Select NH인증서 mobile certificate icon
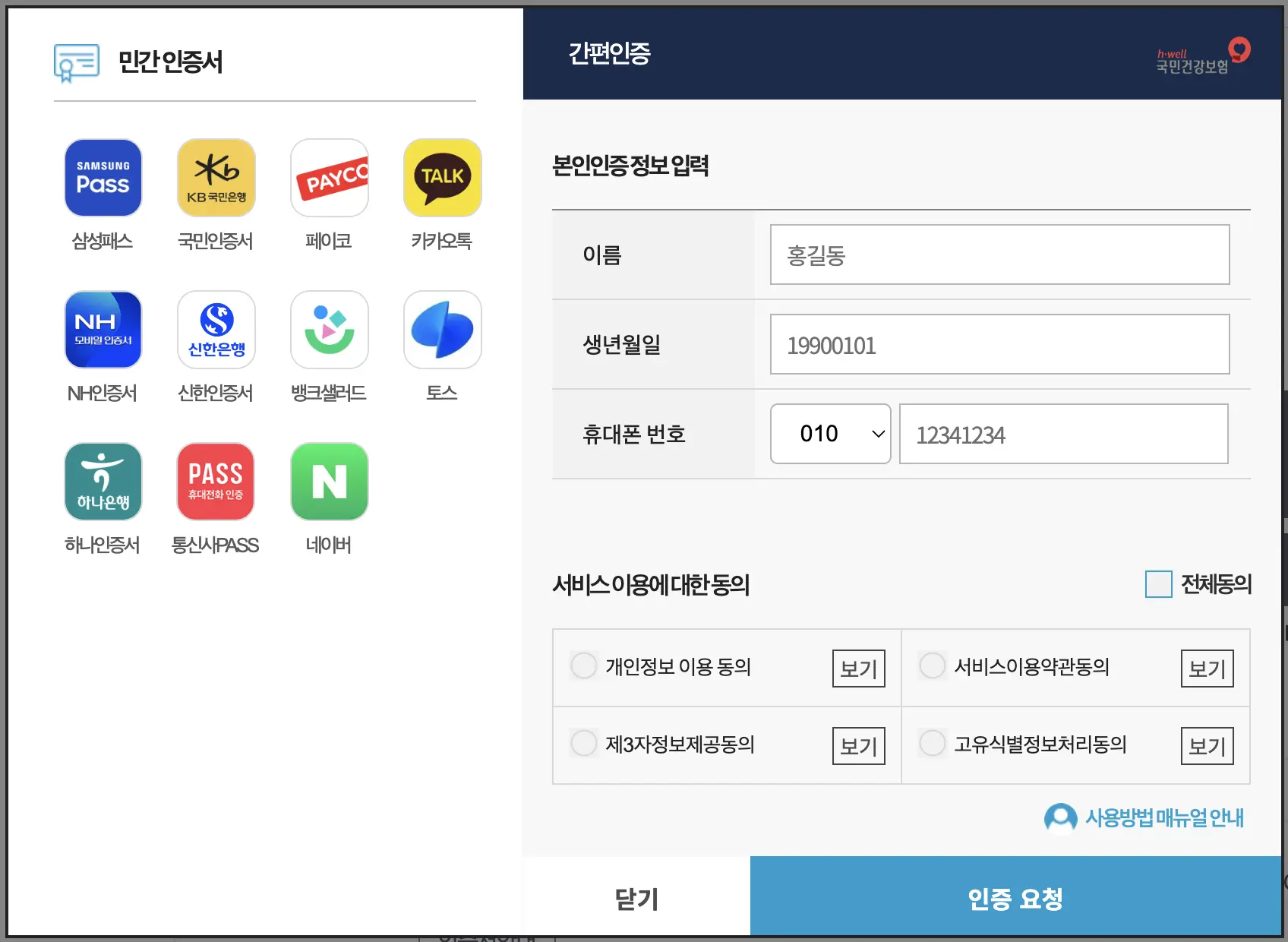1288x942 pixels. (103, 330)
